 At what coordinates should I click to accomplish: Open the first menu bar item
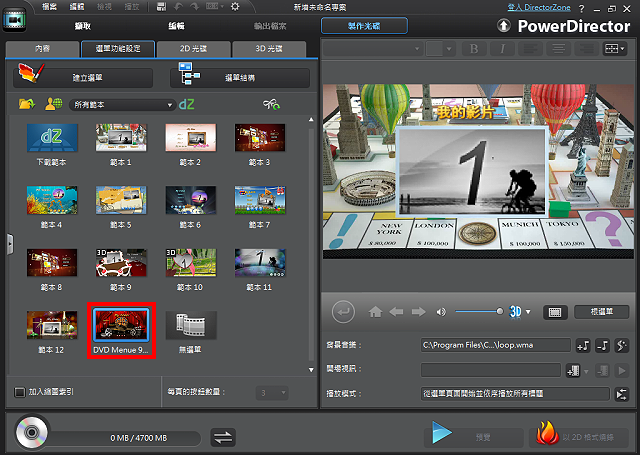(49, 7)
